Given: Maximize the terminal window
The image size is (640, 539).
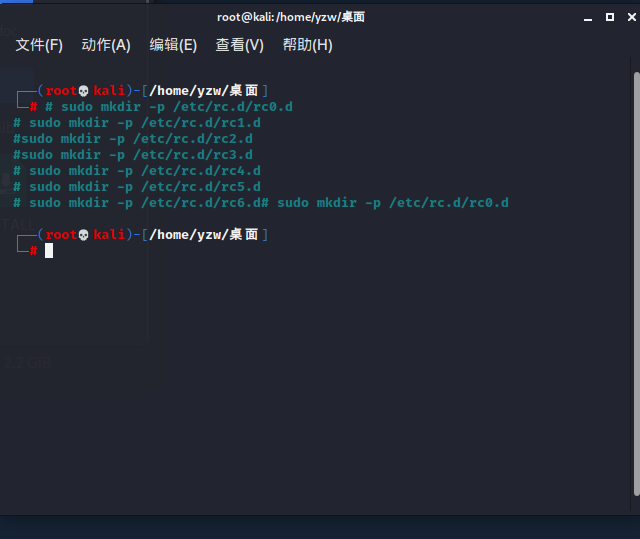Looking at the screenshot, I should coord(610,17).
